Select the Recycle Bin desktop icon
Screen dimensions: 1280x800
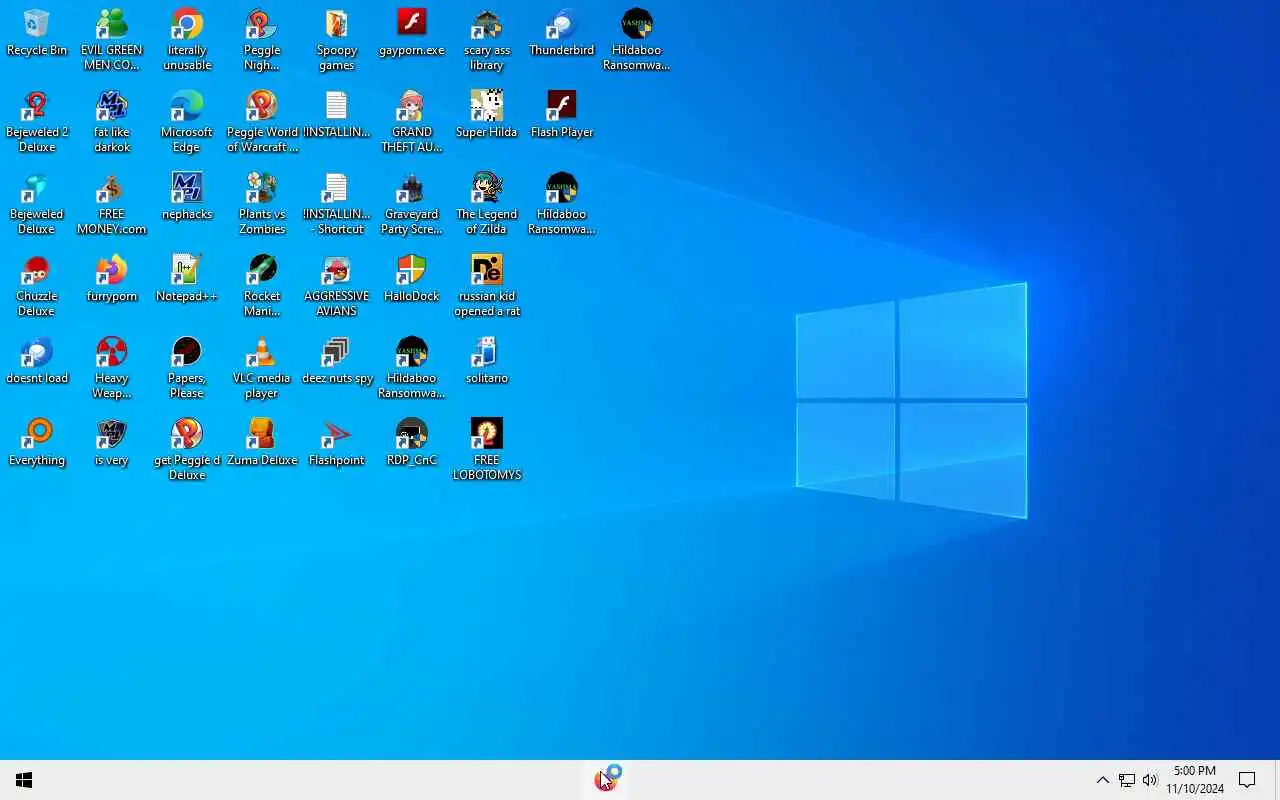[36, 33]
